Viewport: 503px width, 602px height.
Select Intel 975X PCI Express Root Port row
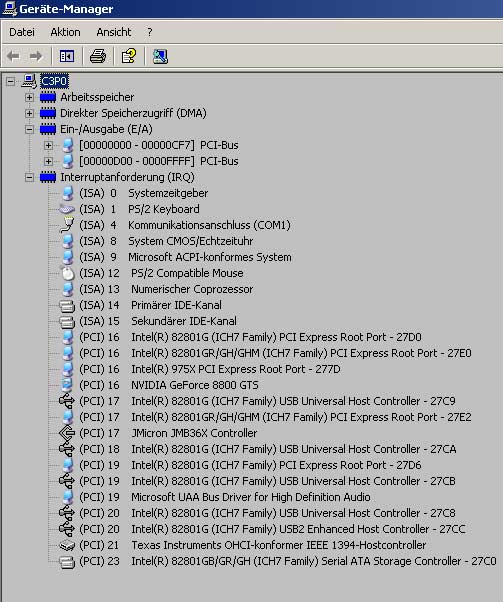click(210, 369)
